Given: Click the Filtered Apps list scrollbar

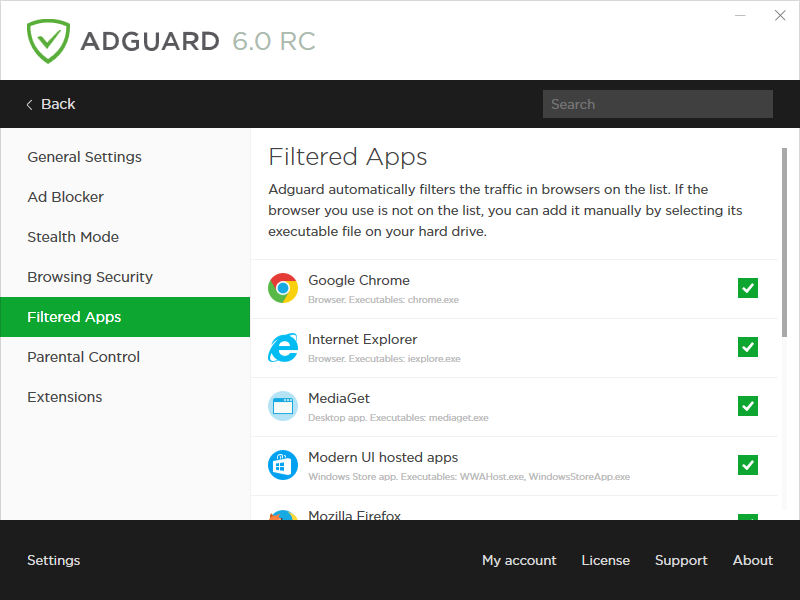Looking at the screenshot, I should [x=784, y=242].
